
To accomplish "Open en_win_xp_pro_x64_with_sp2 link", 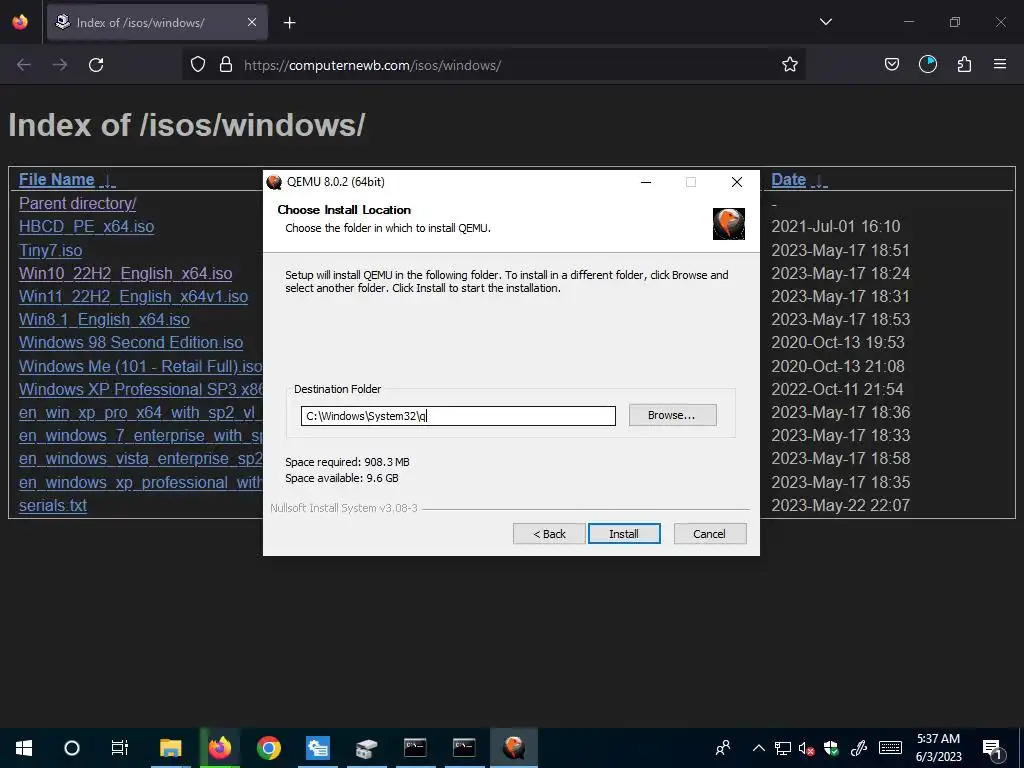I will 140,413.
